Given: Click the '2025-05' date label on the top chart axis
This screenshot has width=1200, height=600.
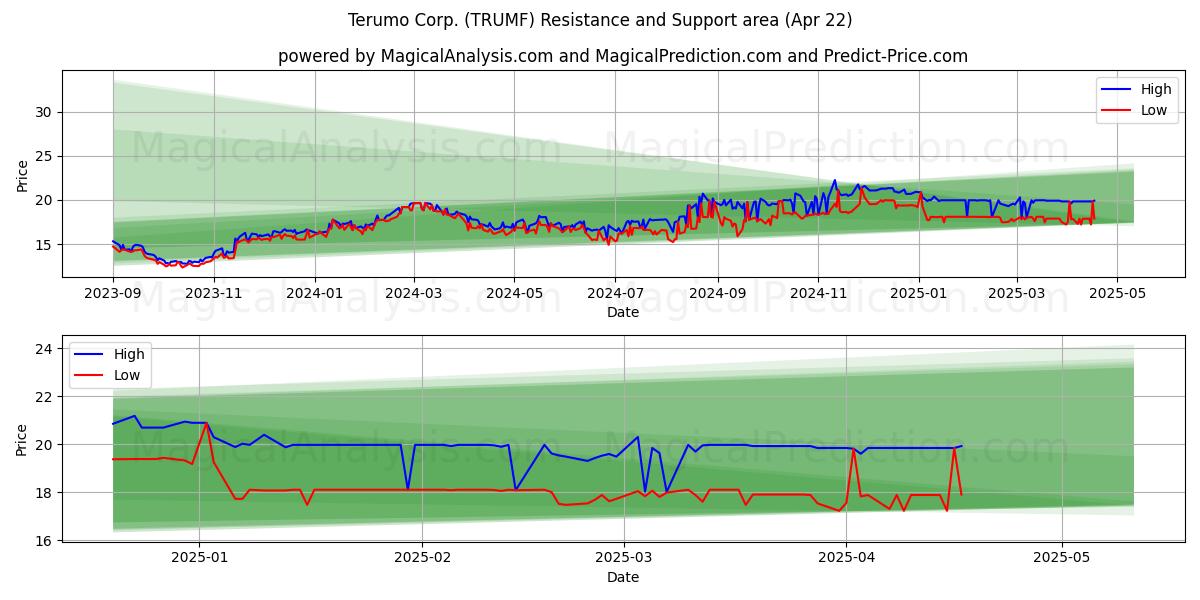Looking at the screenshot, I should pos(1117,294).
